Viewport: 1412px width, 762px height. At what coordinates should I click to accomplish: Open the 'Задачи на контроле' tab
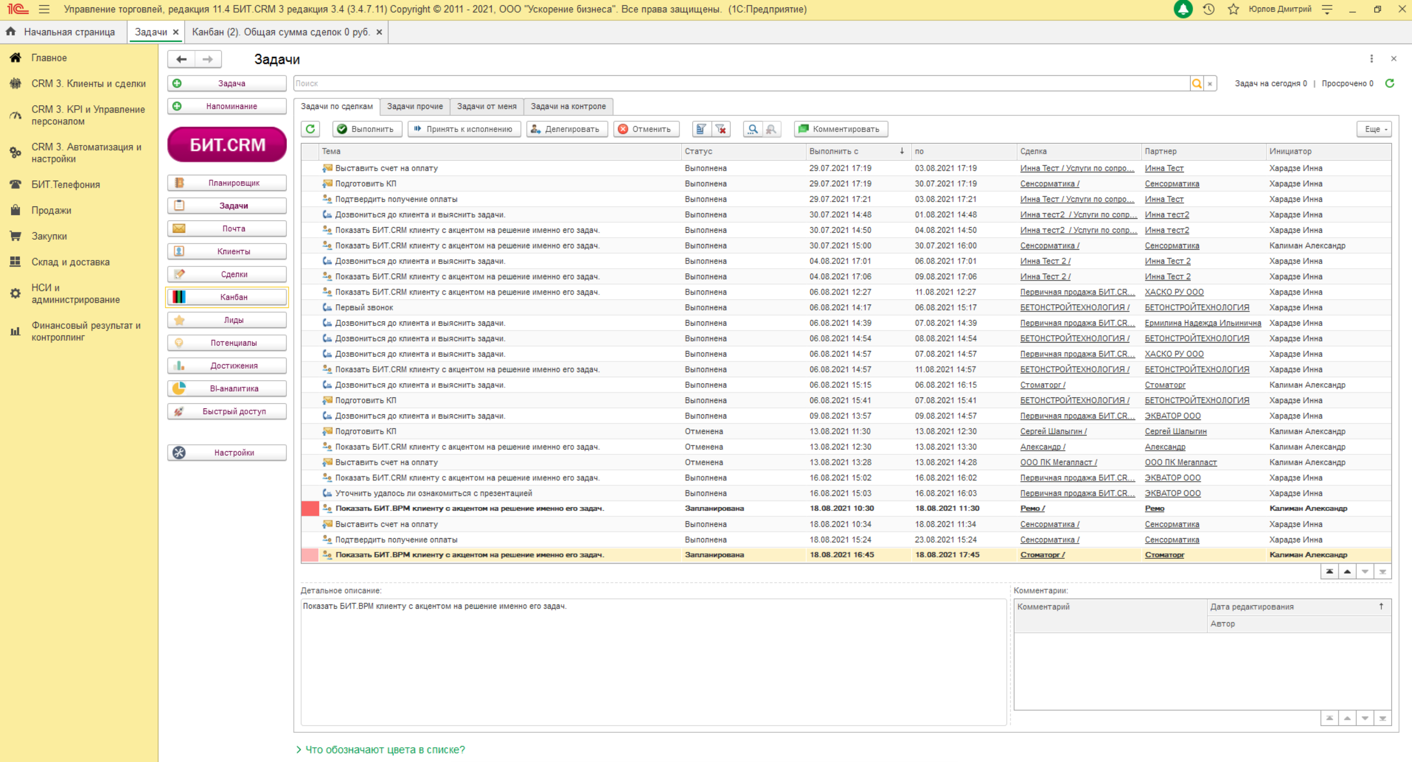567,106
